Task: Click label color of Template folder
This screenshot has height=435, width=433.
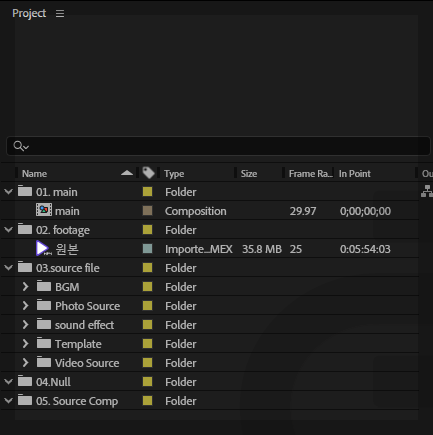Action: tap(147, 344)
